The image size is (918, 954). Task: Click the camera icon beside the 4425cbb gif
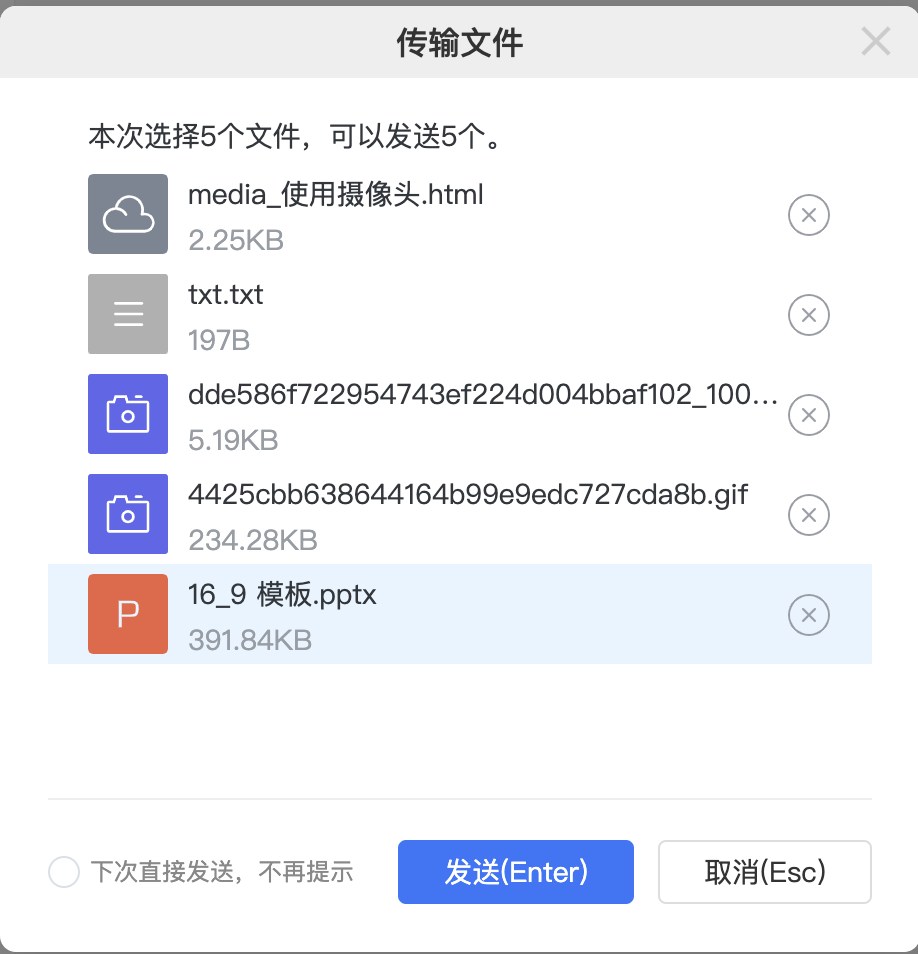tap(128, 514)
